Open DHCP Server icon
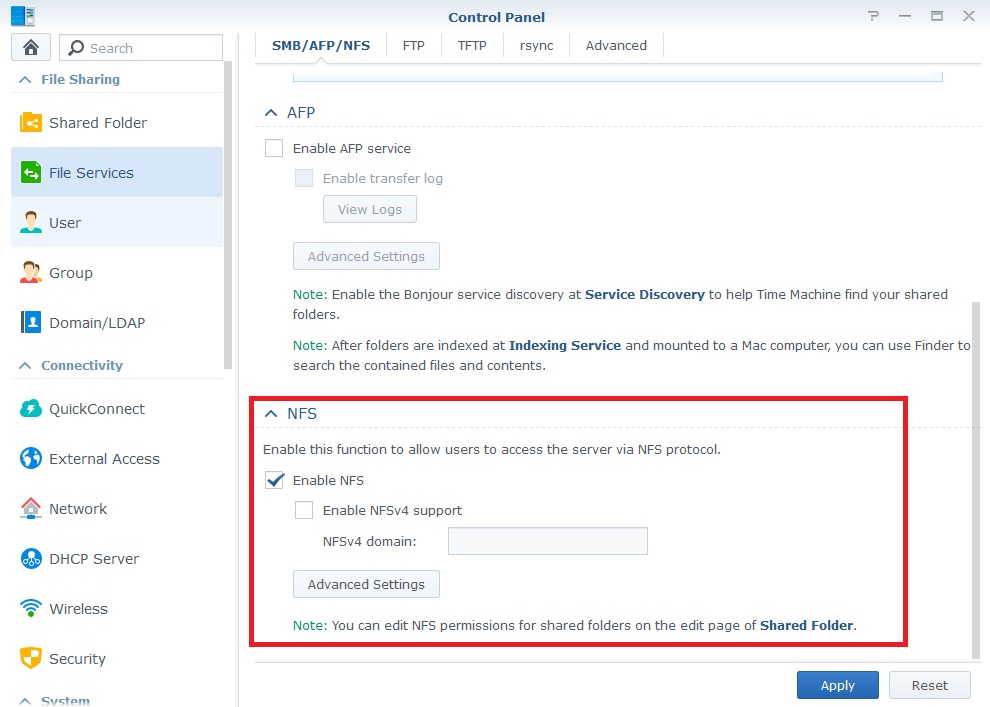 31,559
